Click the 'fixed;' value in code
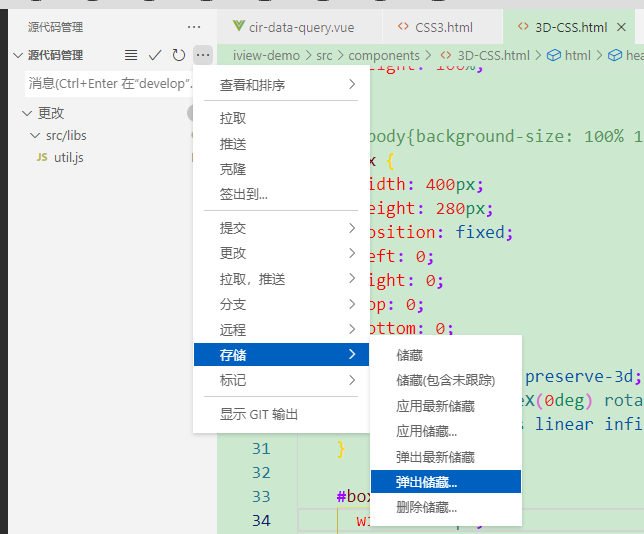 (484, 232)
